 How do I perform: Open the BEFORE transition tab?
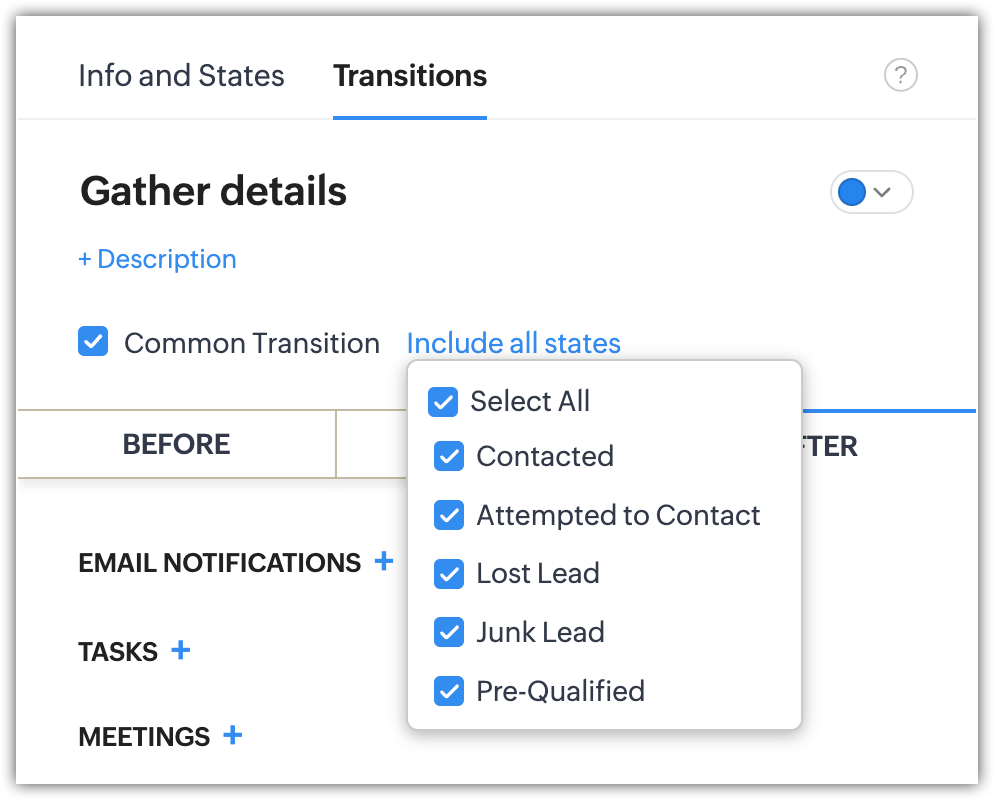coord(176,444)
